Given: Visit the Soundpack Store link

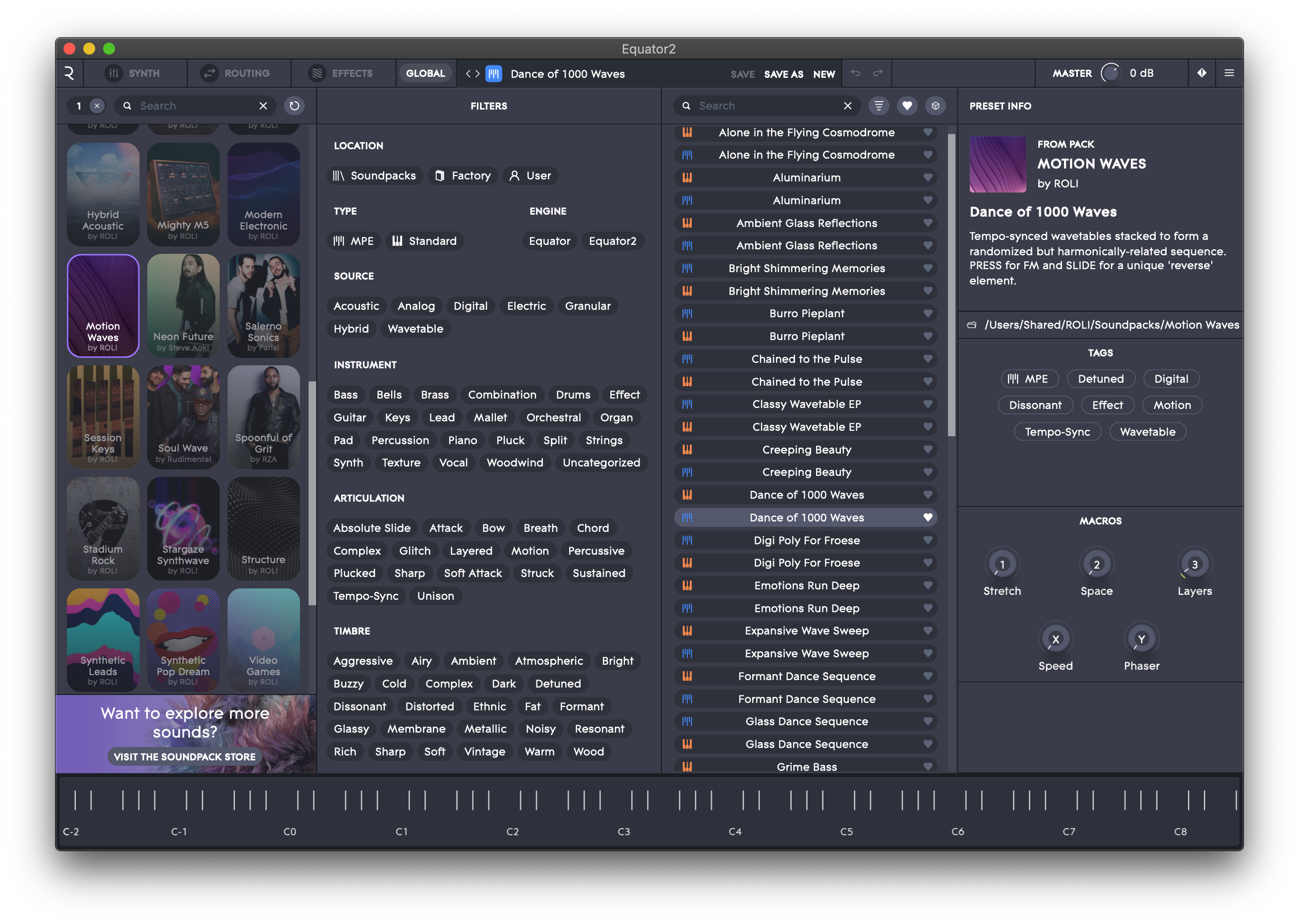Looking at the screenshot, I should 184,757.
